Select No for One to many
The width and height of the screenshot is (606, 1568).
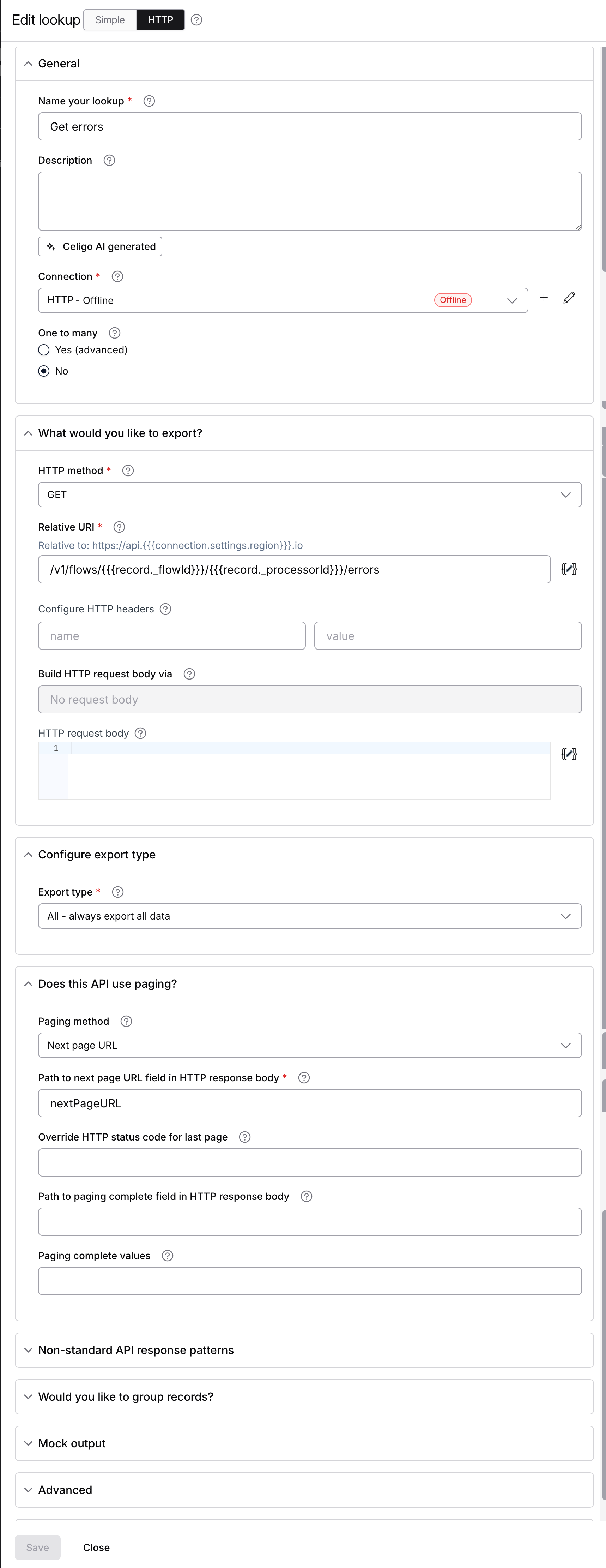pos(43,371)
